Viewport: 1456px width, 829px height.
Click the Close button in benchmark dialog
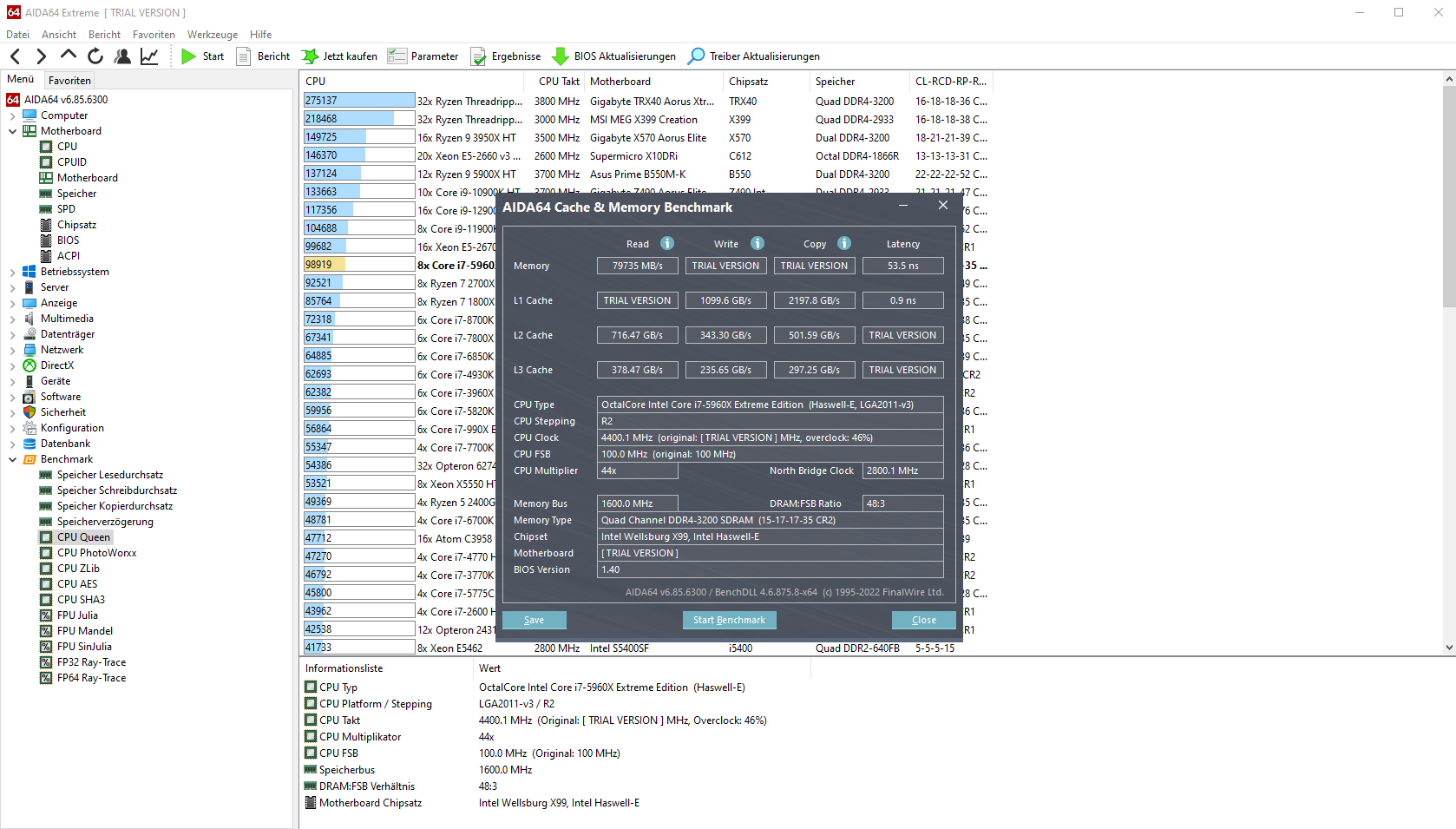pyautogui.click(x=923, y=620)
